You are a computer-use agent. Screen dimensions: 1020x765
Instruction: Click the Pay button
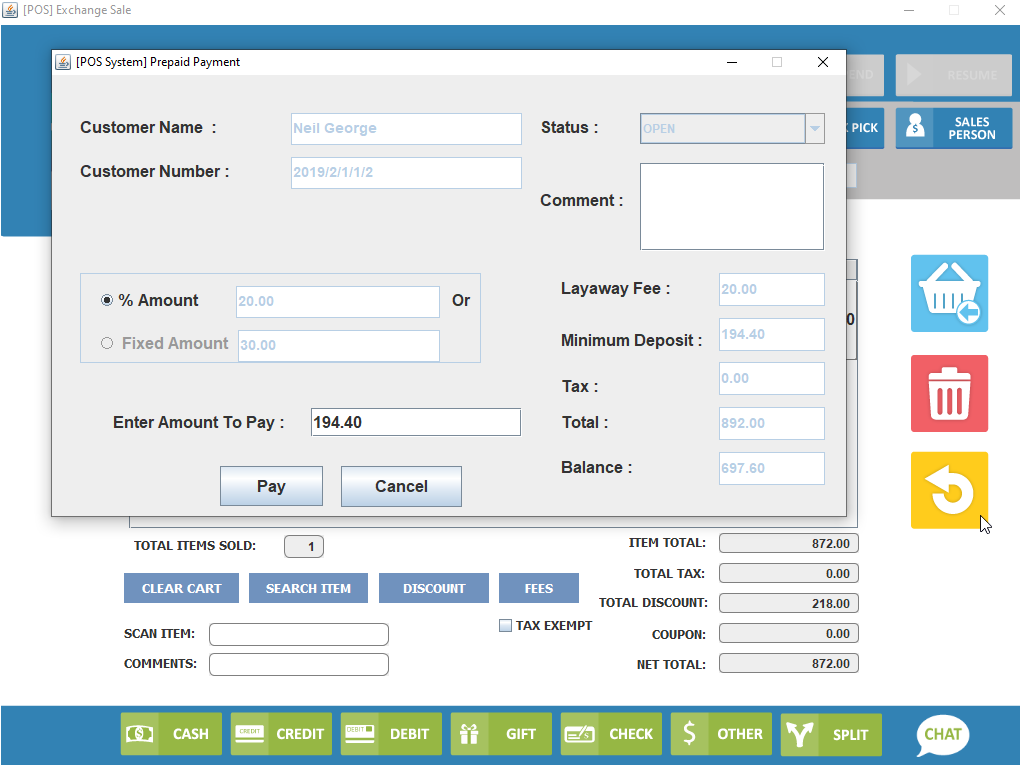(271, 486)
